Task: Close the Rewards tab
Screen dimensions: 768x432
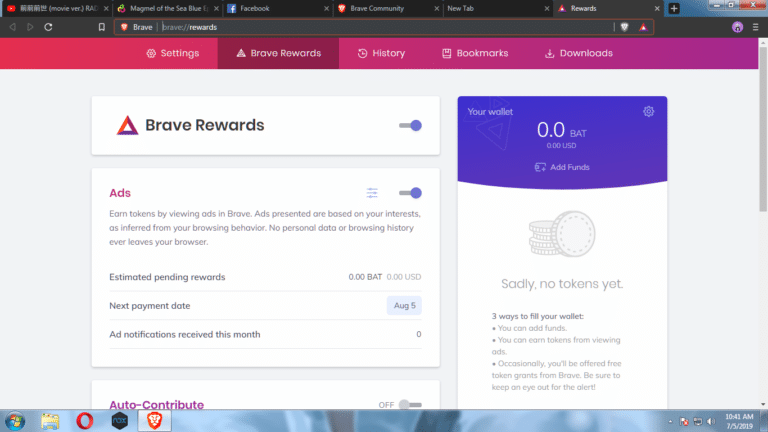Action: (x=657, y=8)
